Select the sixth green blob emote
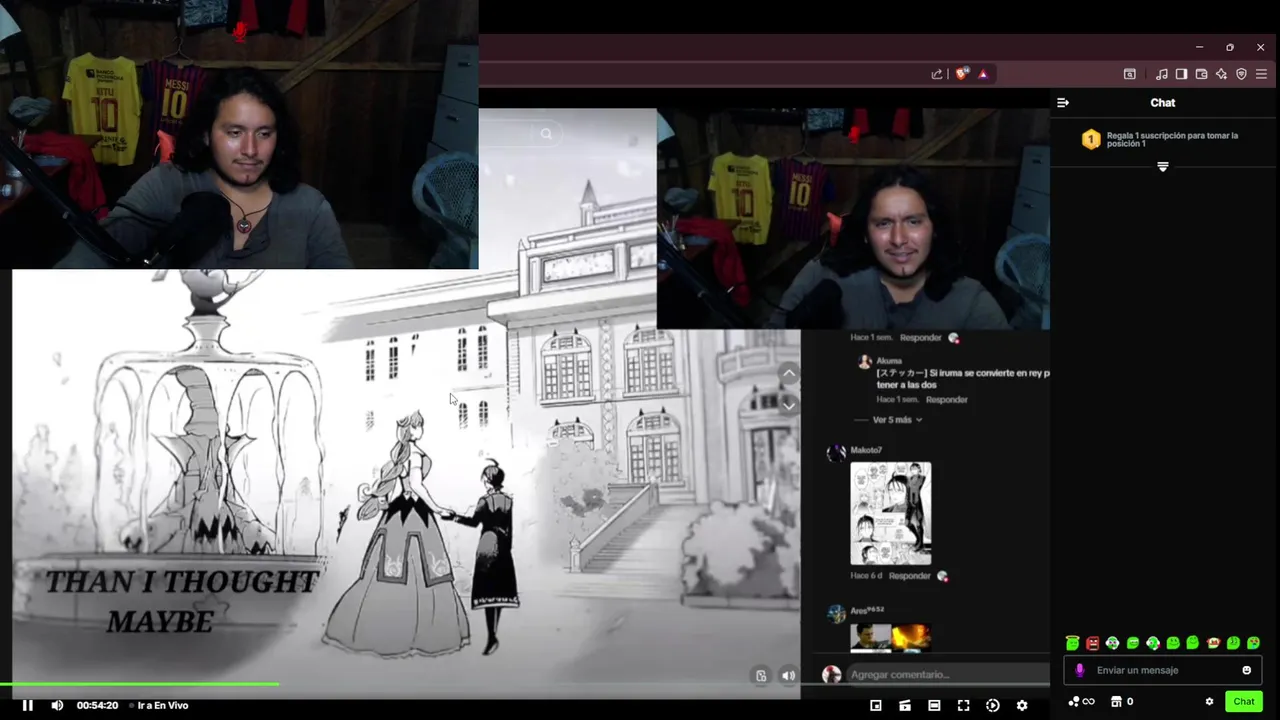The height and width of the screenshot is (720, 1280). 1173,643
